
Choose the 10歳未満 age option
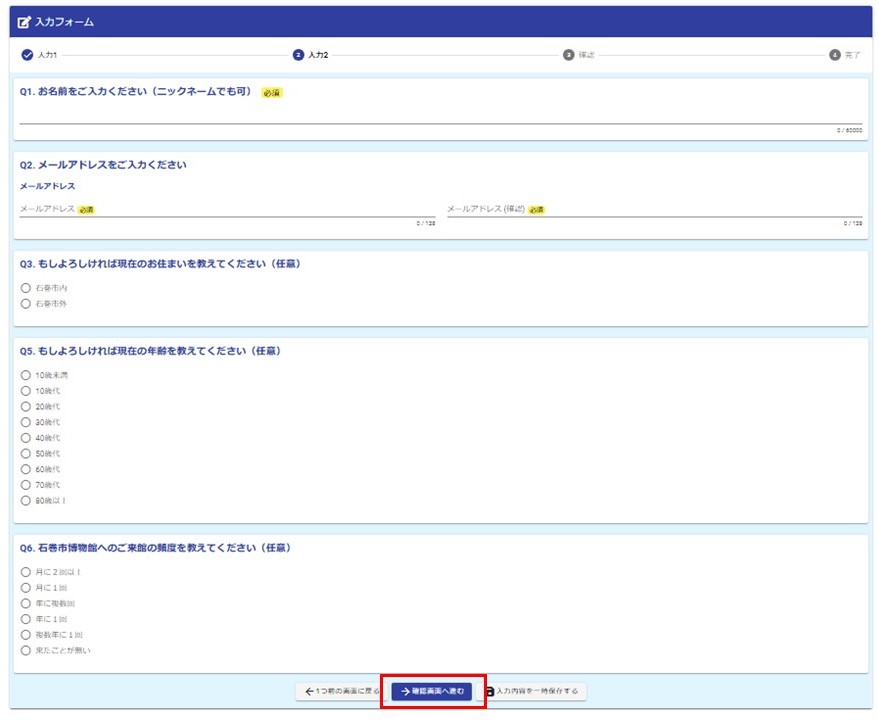pyautogui.click(x=26, y=375)
